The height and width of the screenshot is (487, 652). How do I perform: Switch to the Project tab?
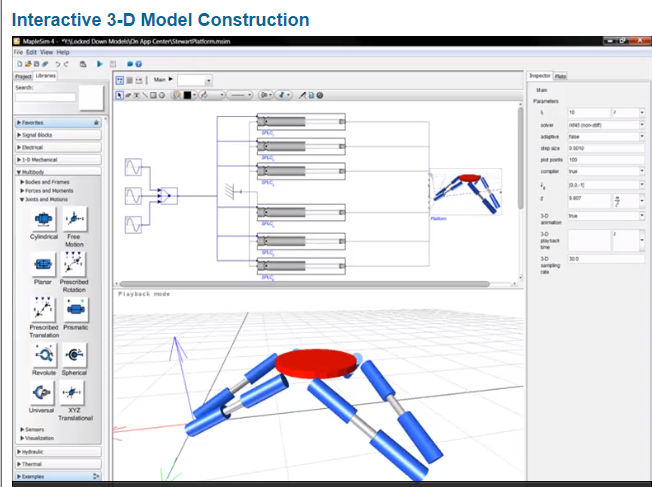pyautogui.click(x=22, y=76)
